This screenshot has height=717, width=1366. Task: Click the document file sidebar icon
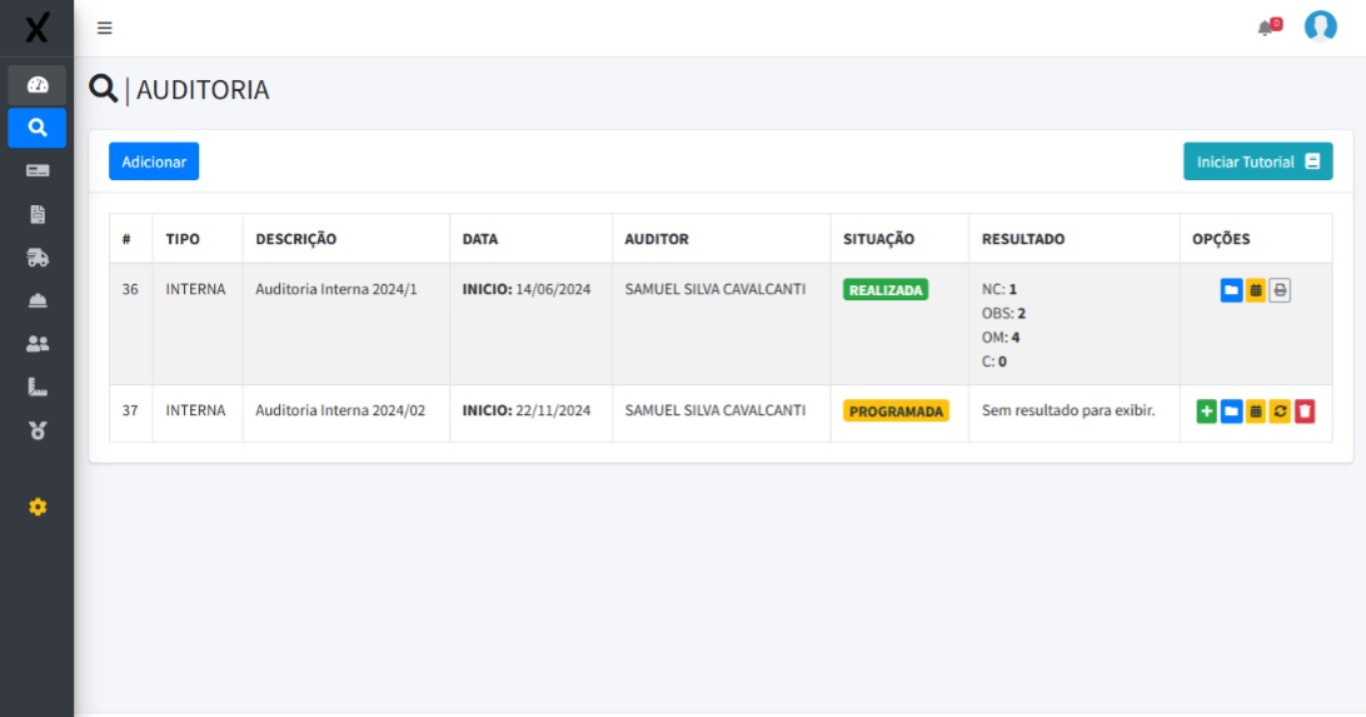[37, 214]
